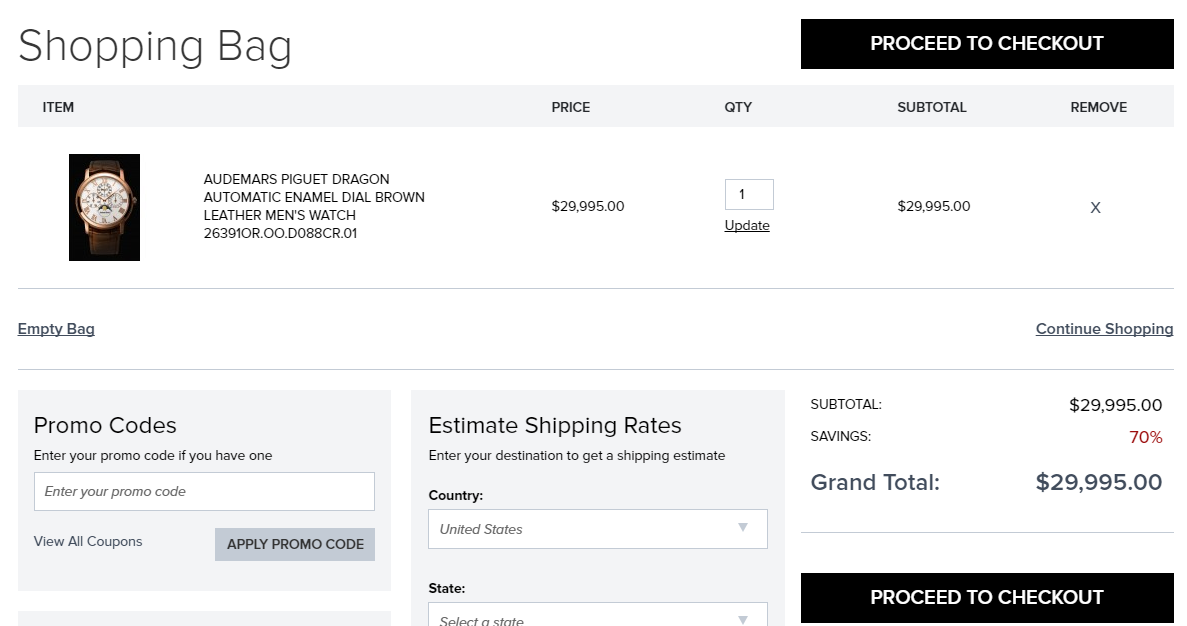
Task: Click the PRICE column header
Action: tap(571, 107)
